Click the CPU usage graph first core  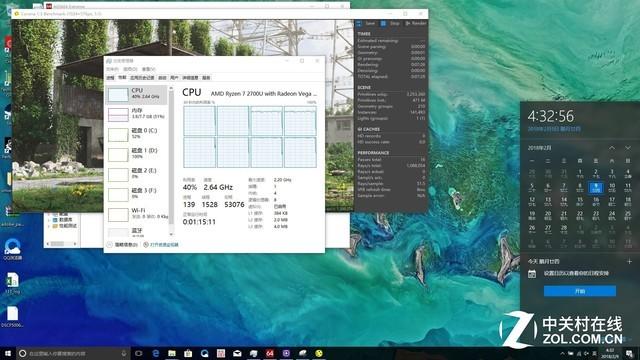pyautogui.click(x=200, y=121)
